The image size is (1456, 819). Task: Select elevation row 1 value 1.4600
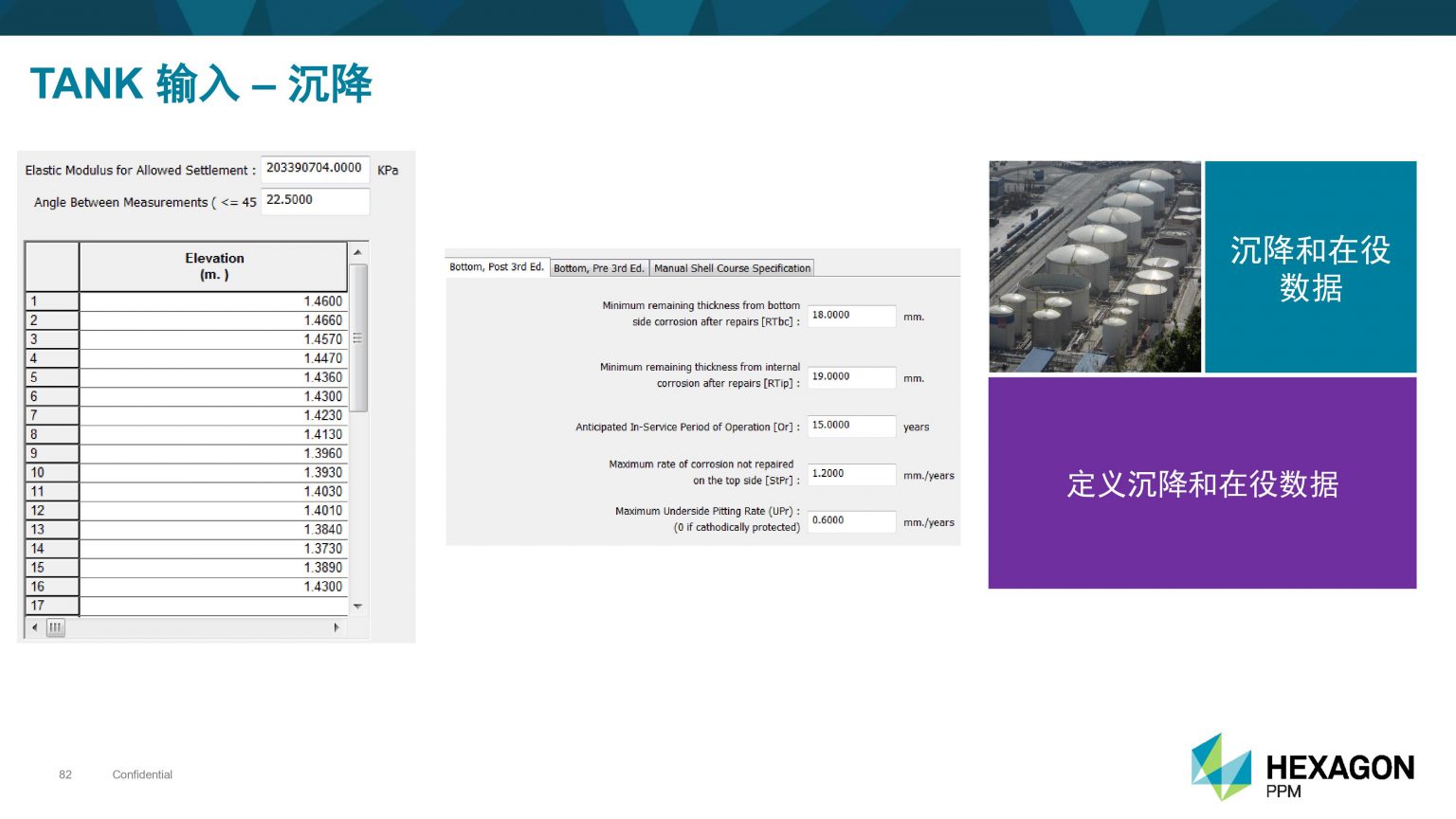(213, 301)
